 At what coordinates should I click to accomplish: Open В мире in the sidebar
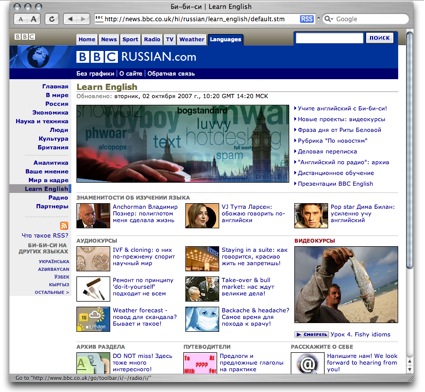pos(57,95)
